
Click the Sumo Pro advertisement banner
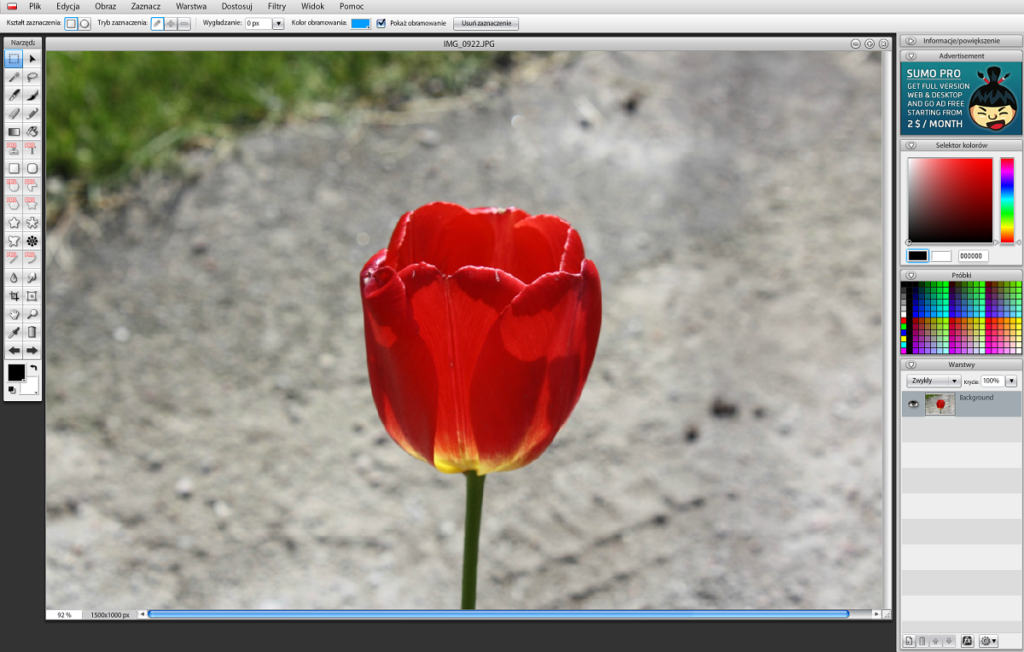[960, 99]
